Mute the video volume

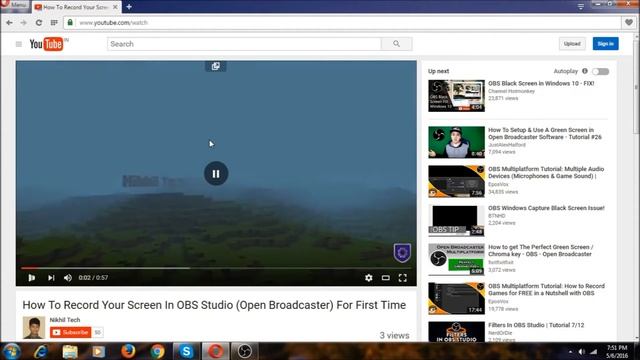(68, 278)
